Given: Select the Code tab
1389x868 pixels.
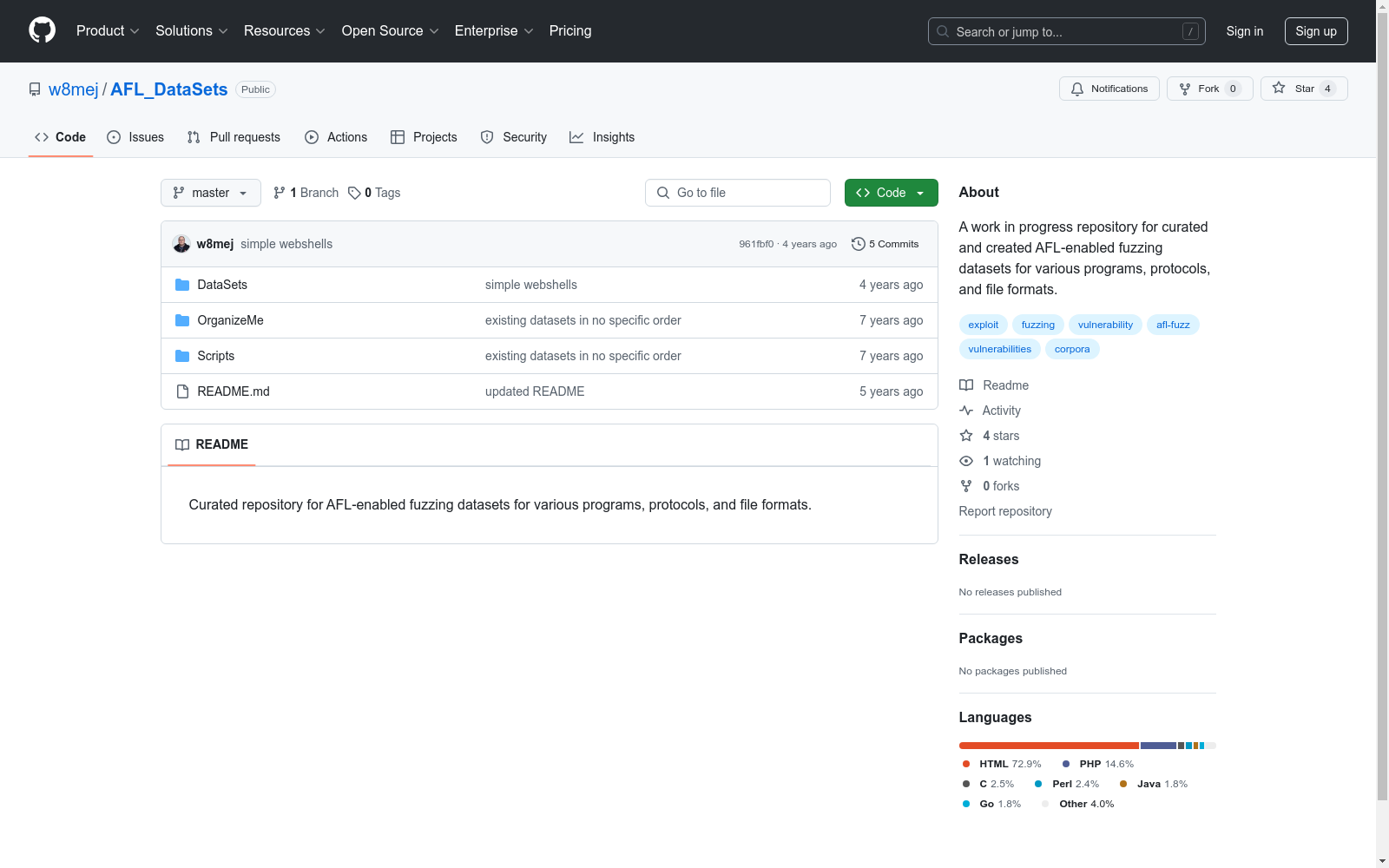Looking at the screenshot, I should (x=61, y=137).
